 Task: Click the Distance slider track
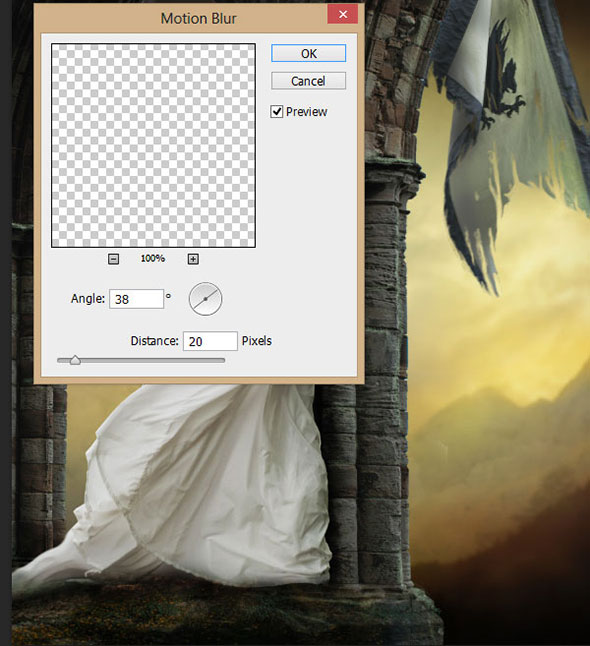141,360
